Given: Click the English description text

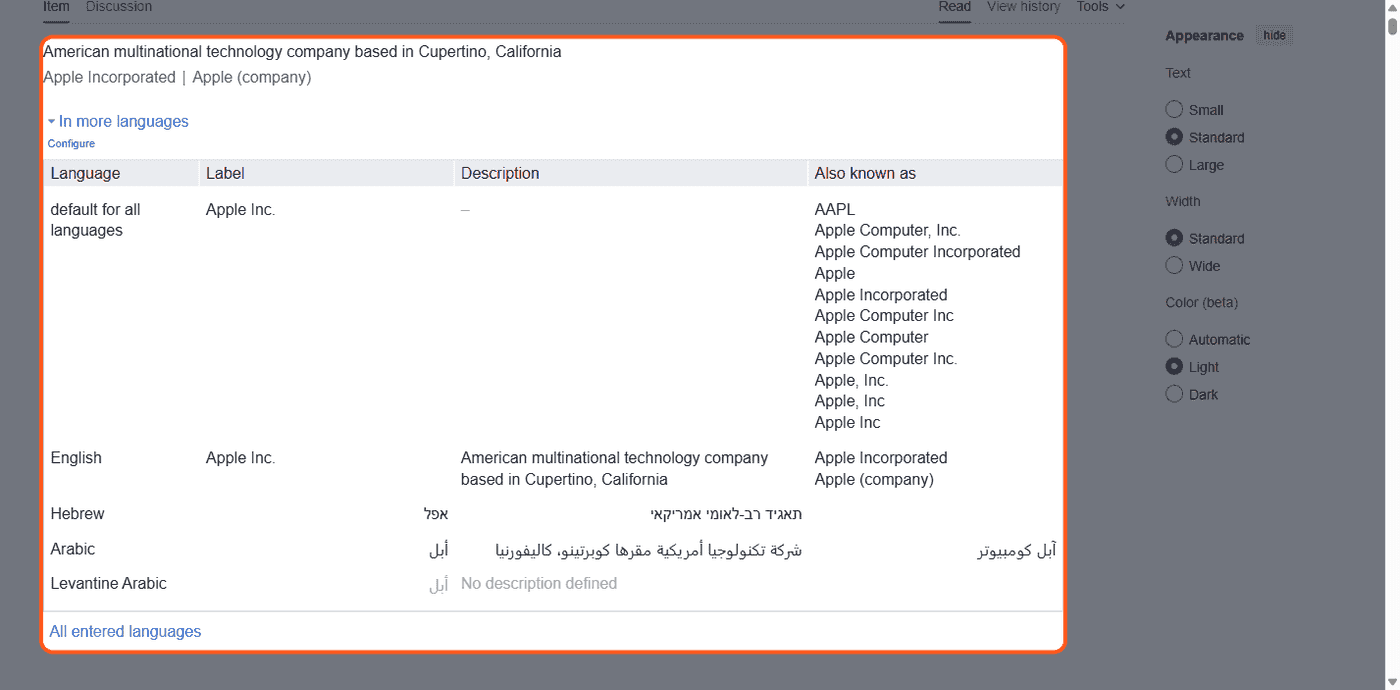Looking at the screenshot, I should pyautogui.click(x=614, y=468).
